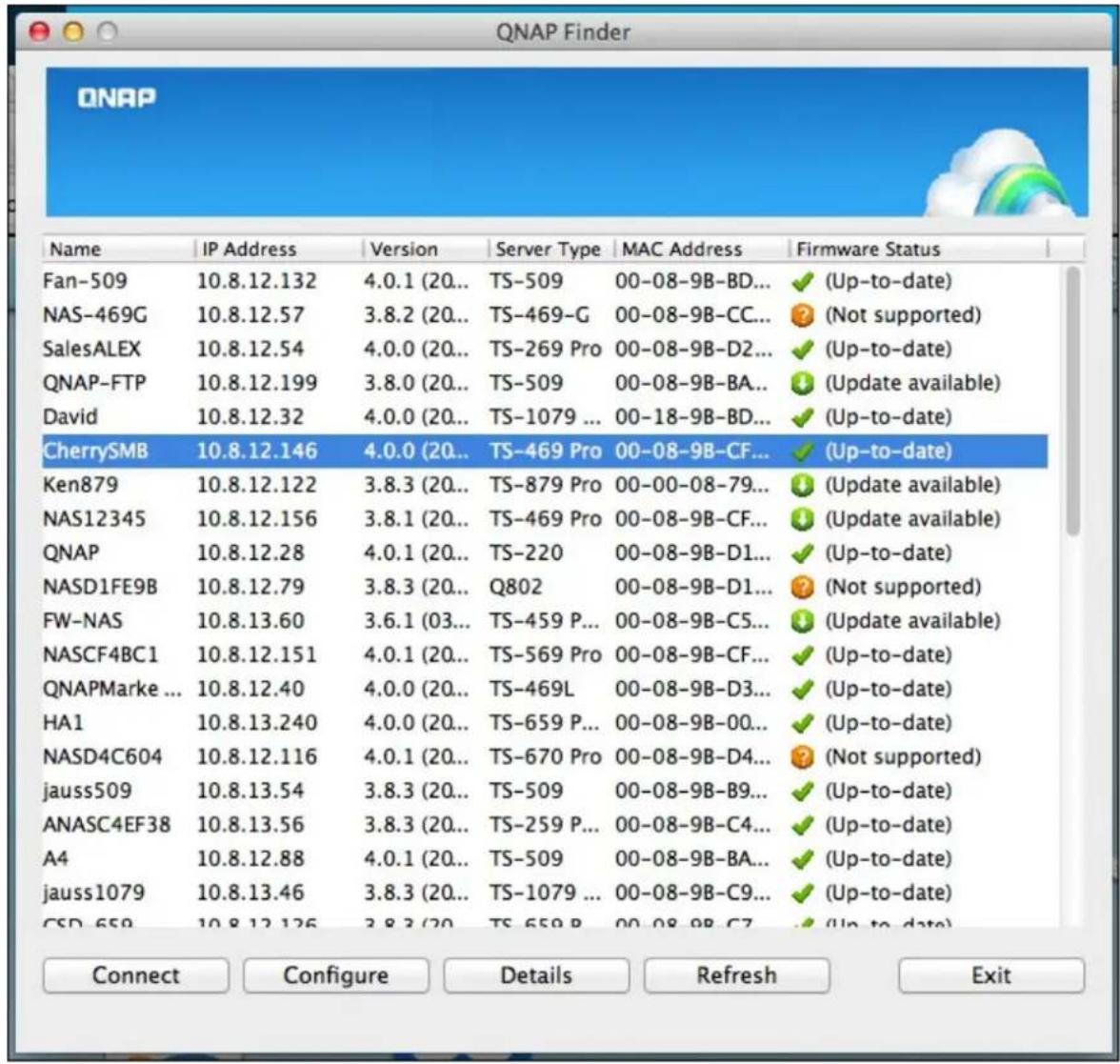
Task: Select the QNAP-FTP server name
Action: coord(94,383)
